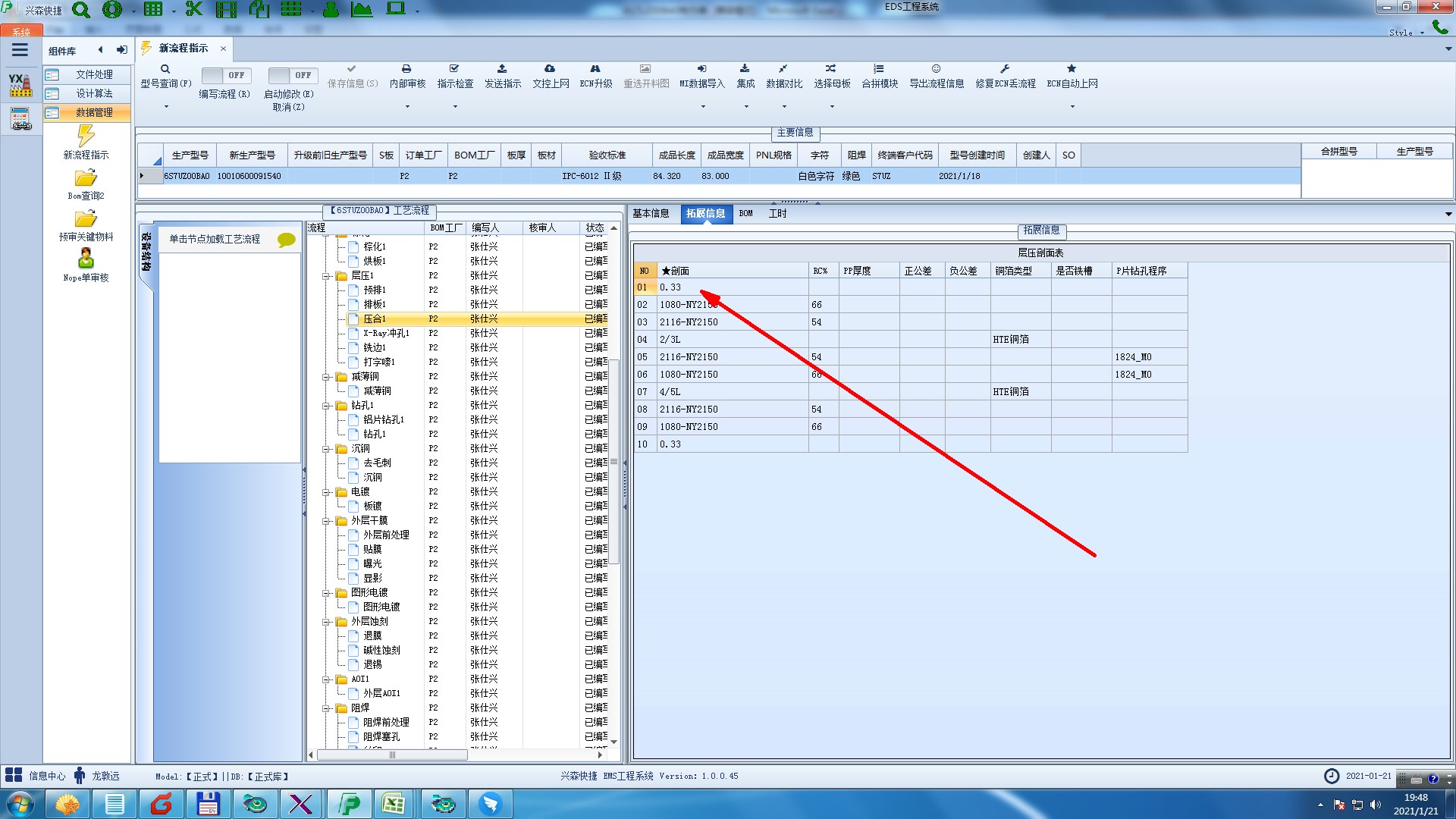Click the 修复ECN丢流程 wrench icon
Image resolution: width=1456 pixels, height=819 pixels.
pos(1005,69)
